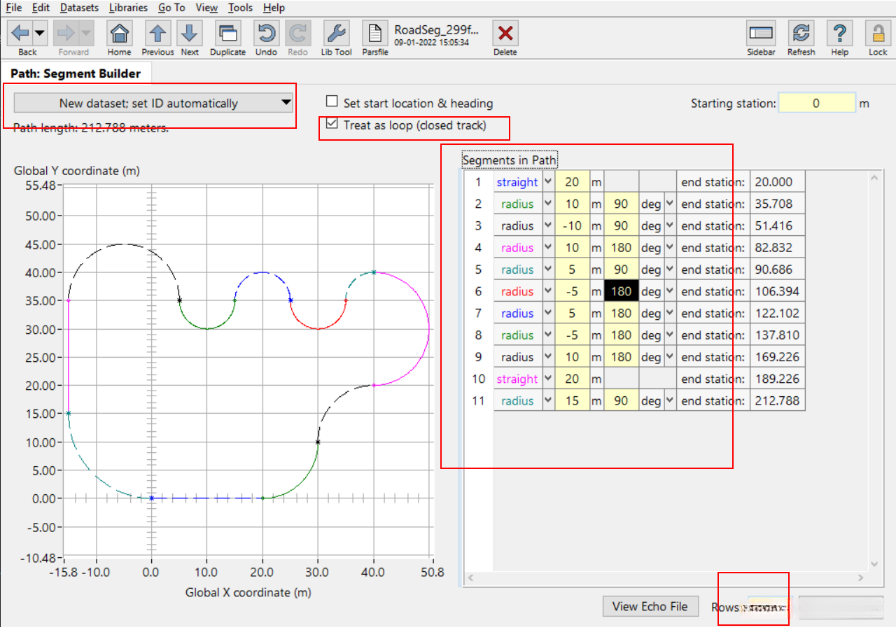896x627 pixels.
Task: Undo the last change
Action: coord(266,34)
